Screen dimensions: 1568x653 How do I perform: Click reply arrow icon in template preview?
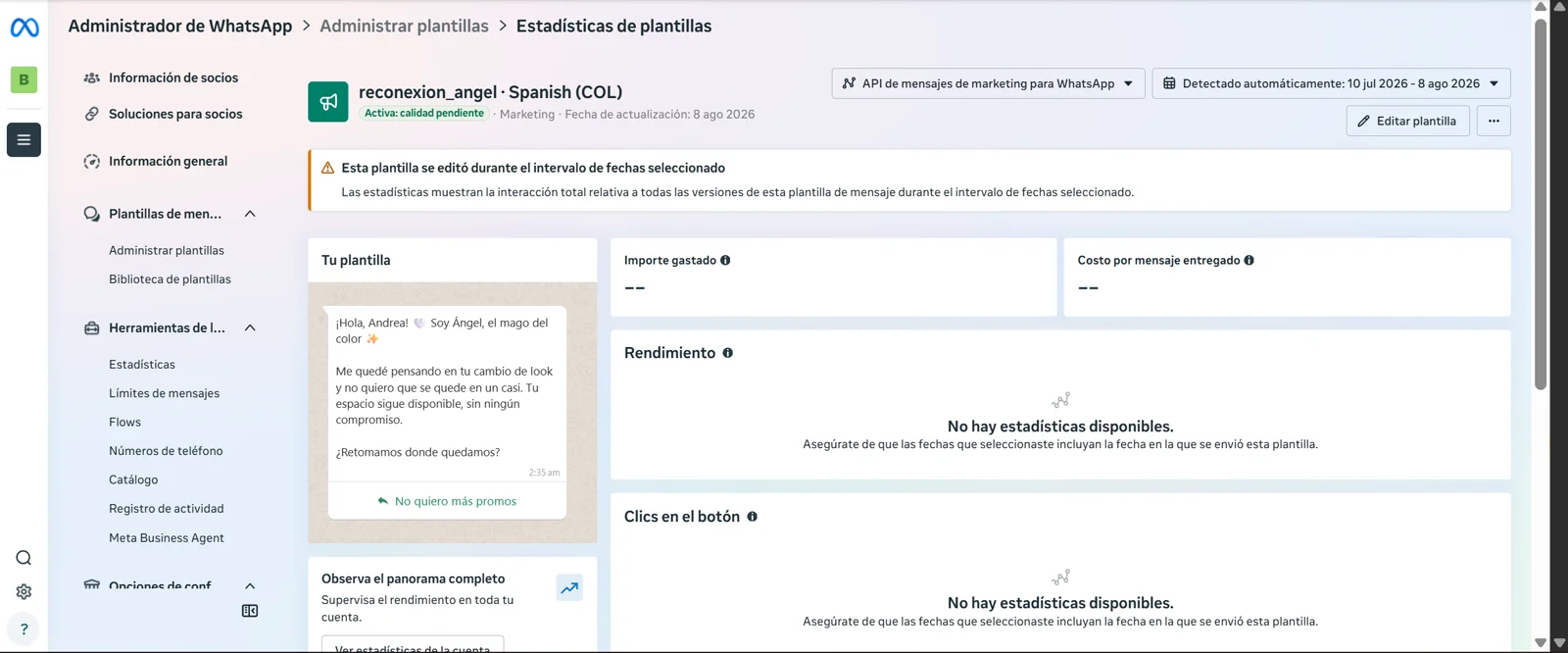(383, 501)
